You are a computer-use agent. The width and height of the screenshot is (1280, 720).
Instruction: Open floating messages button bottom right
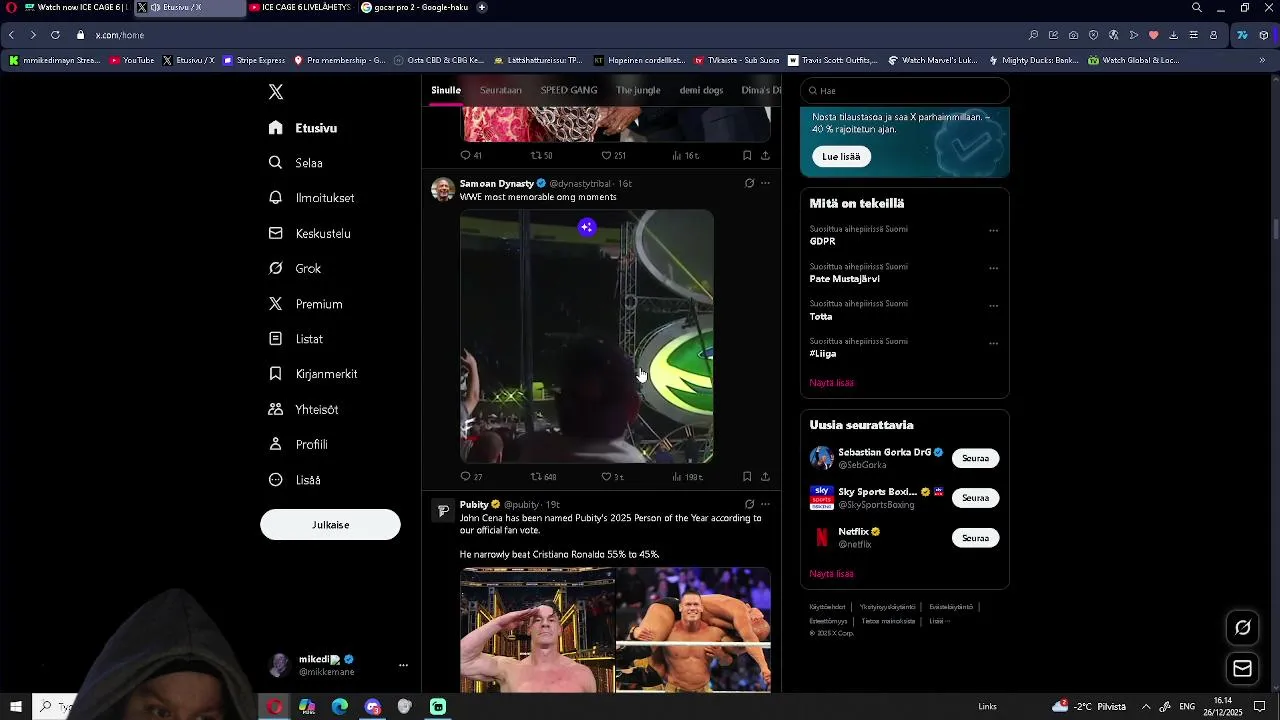[x=1243, y=668]
